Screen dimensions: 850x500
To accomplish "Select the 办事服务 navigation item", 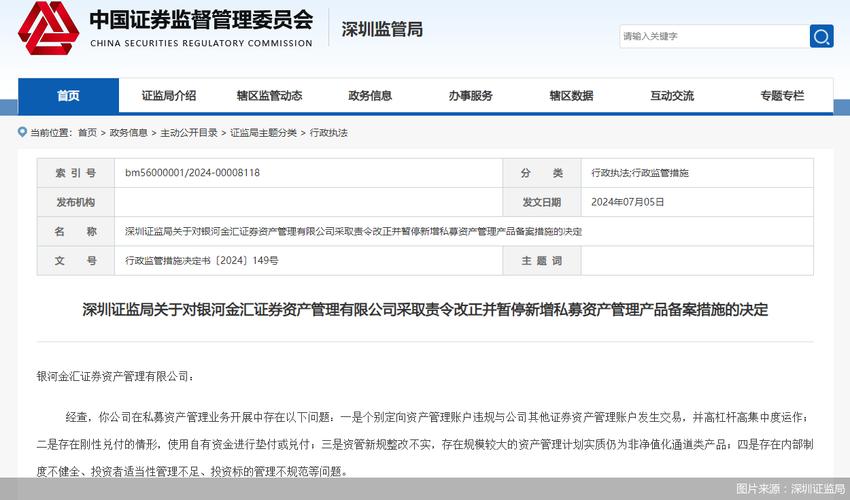I will pyautogui.click(x=471, y=95).
